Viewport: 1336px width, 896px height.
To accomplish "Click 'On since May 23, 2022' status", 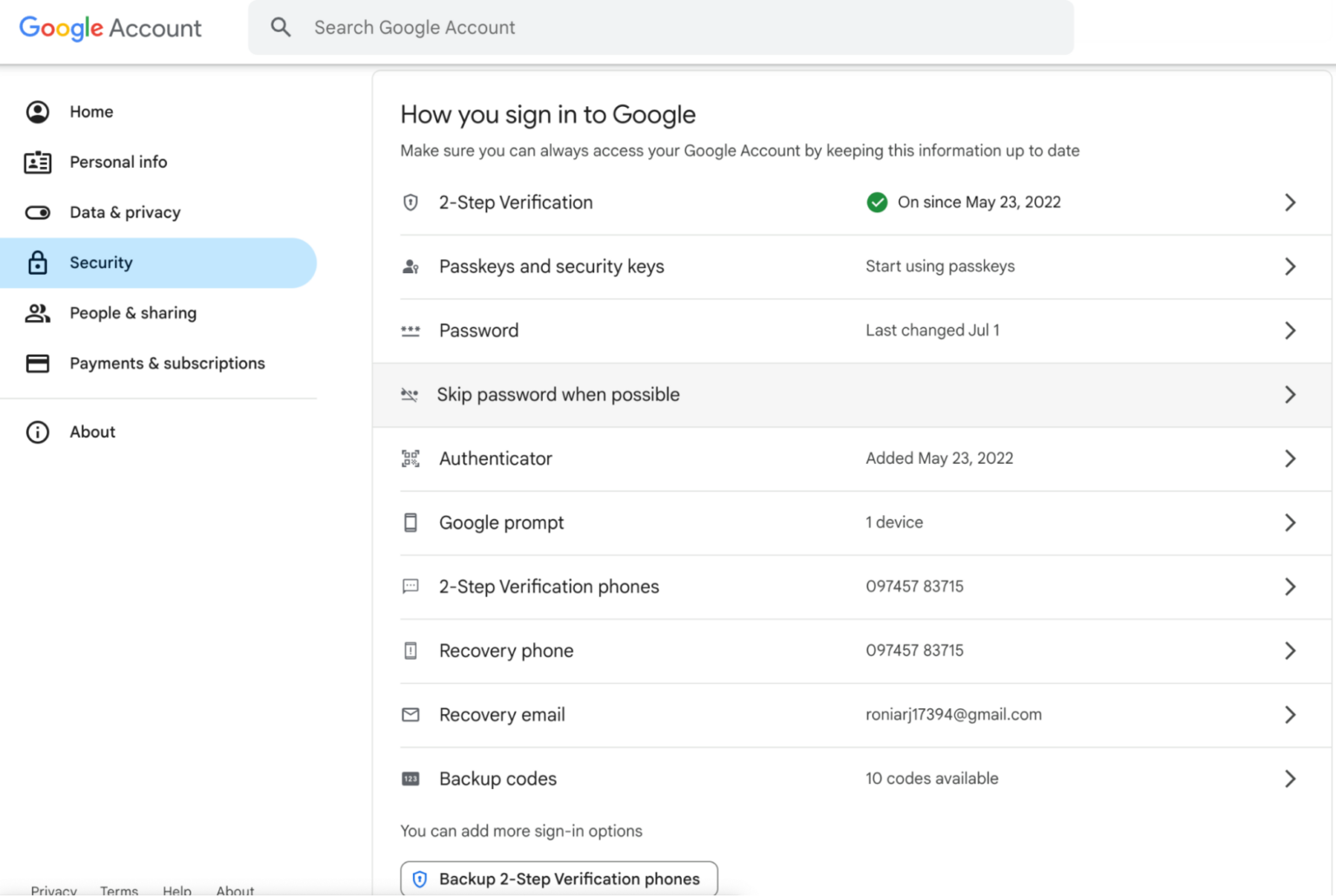I will click(x=979, y=202).
